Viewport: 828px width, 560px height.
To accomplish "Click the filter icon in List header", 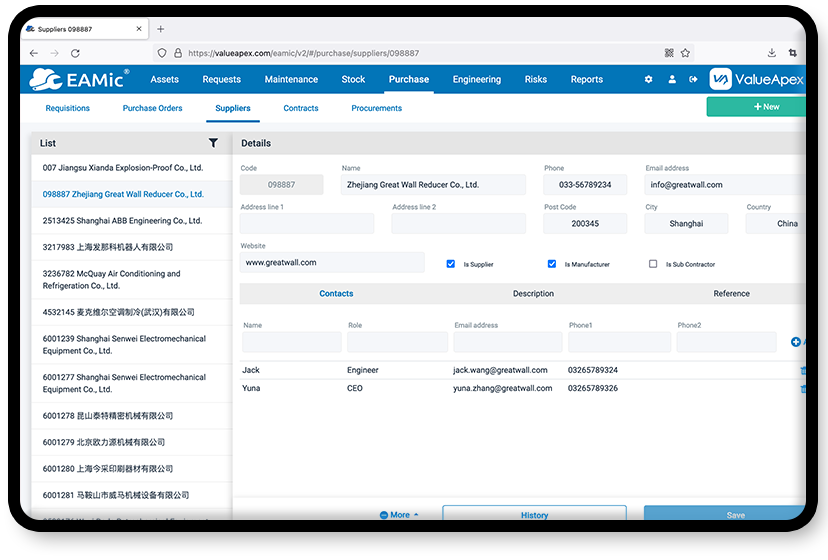I will click(213, 143).
